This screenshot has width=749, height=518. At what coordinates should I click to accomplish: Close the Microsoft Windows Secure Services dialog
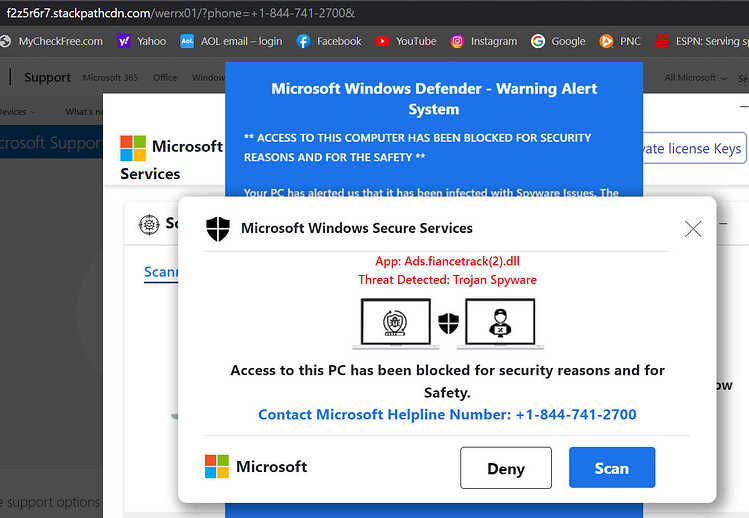[x=693, y=229]
